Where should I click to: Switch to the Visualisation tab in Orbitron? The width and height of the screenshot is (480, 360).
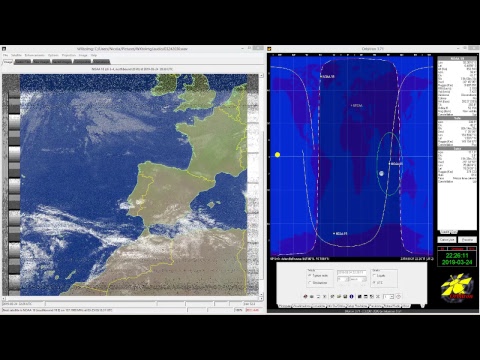302,306
